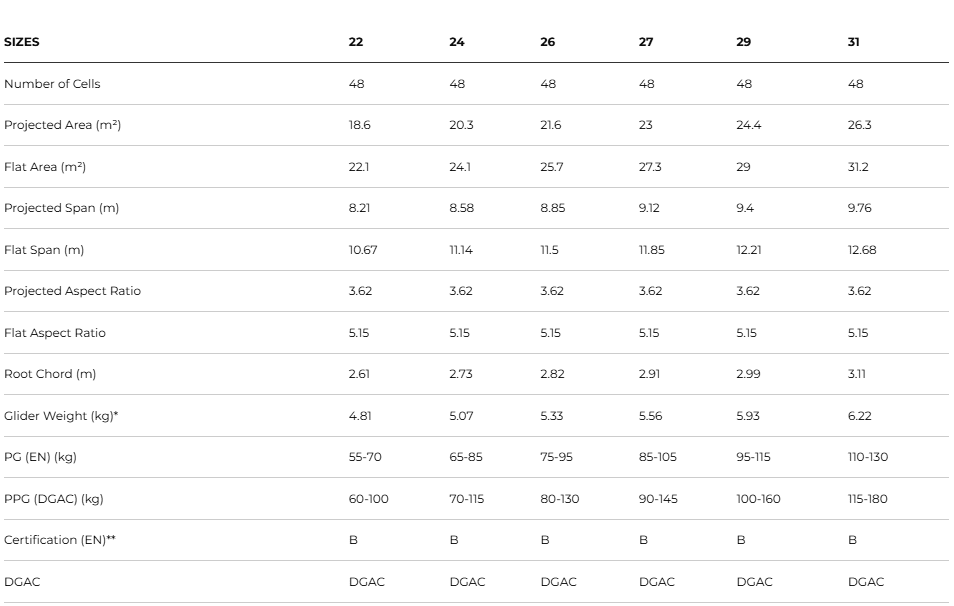
Task: Click PG (EN) weight range 55-70
Action: [x=365, y=457]
